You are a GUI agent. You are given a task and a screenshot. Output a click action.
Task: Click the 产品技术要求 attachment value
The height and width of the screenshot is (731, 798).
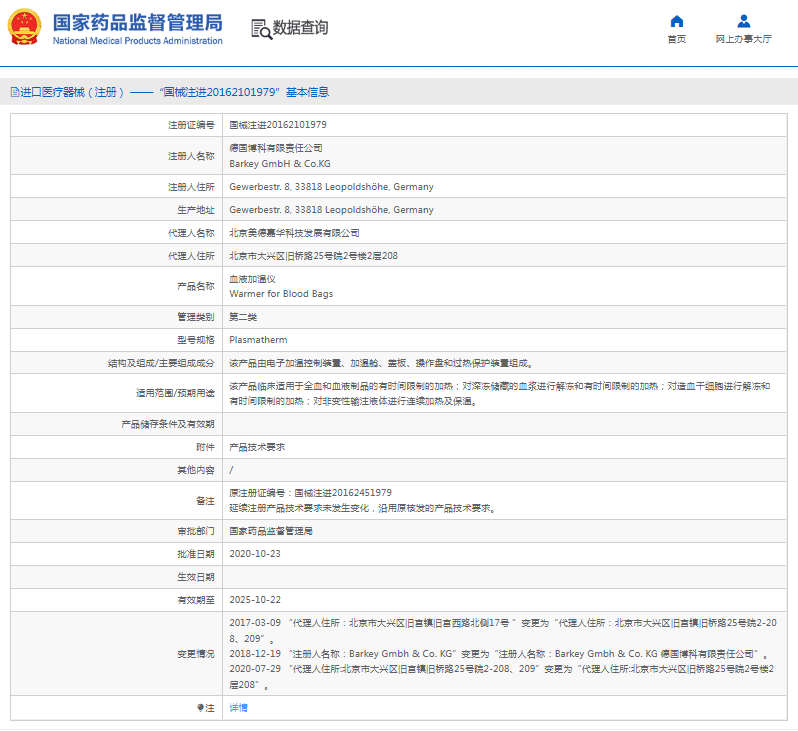point(257,447)
